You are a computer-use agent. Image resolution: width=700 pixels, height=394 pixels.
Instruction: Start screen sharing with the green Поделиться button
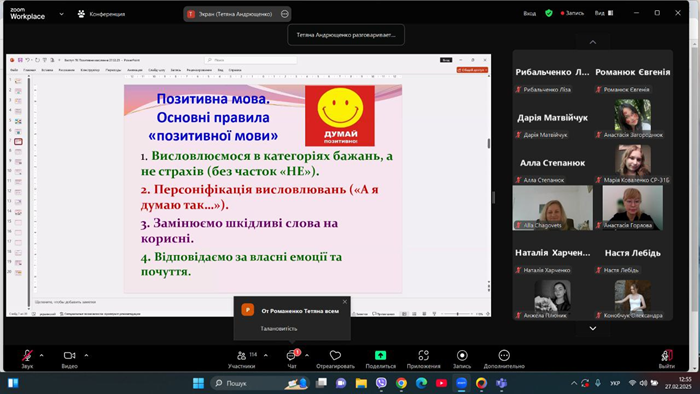380,359
